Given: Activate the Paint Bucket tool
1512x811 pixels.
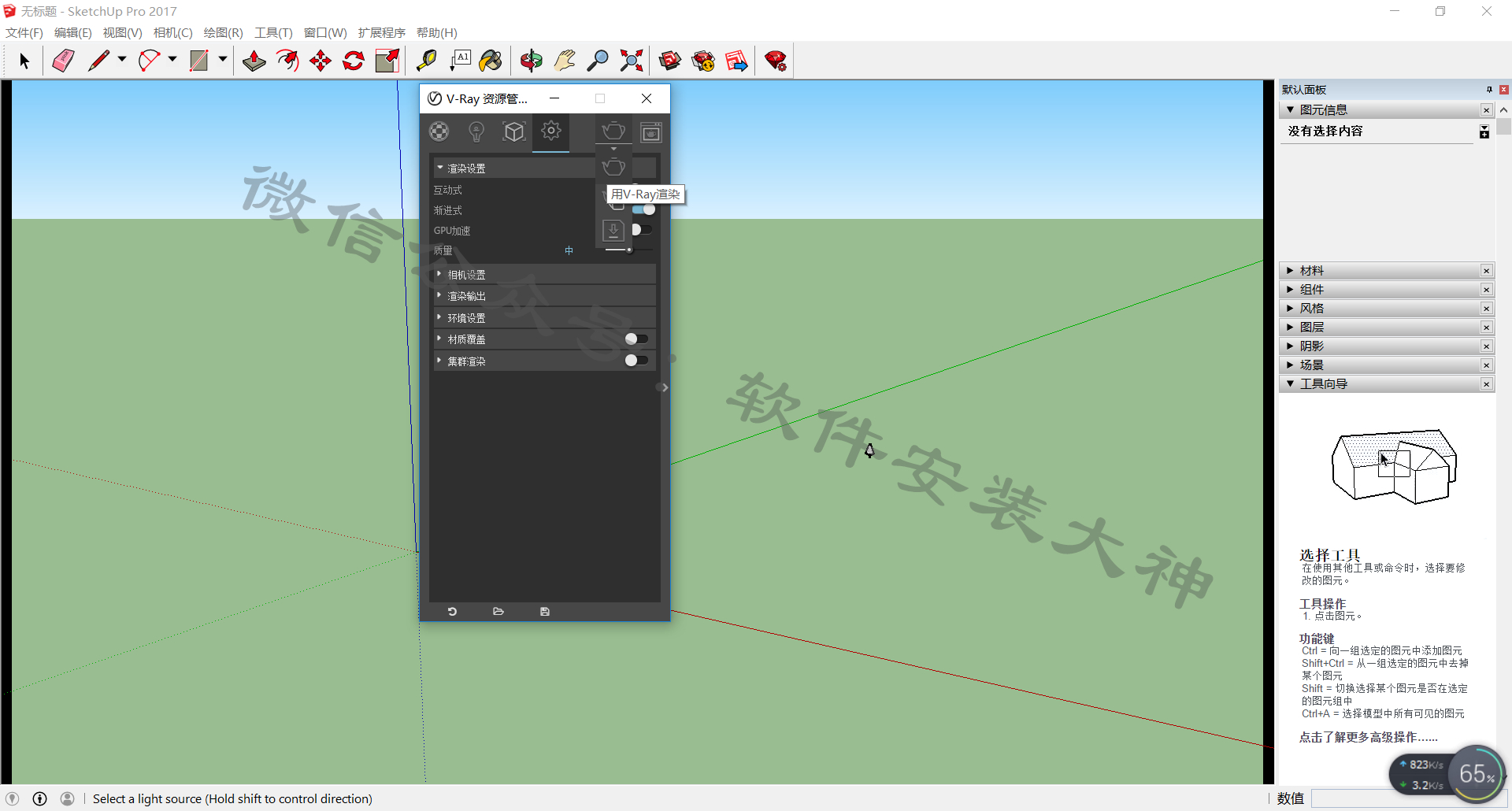Looking at the screenshot, I should click(491, 61).
